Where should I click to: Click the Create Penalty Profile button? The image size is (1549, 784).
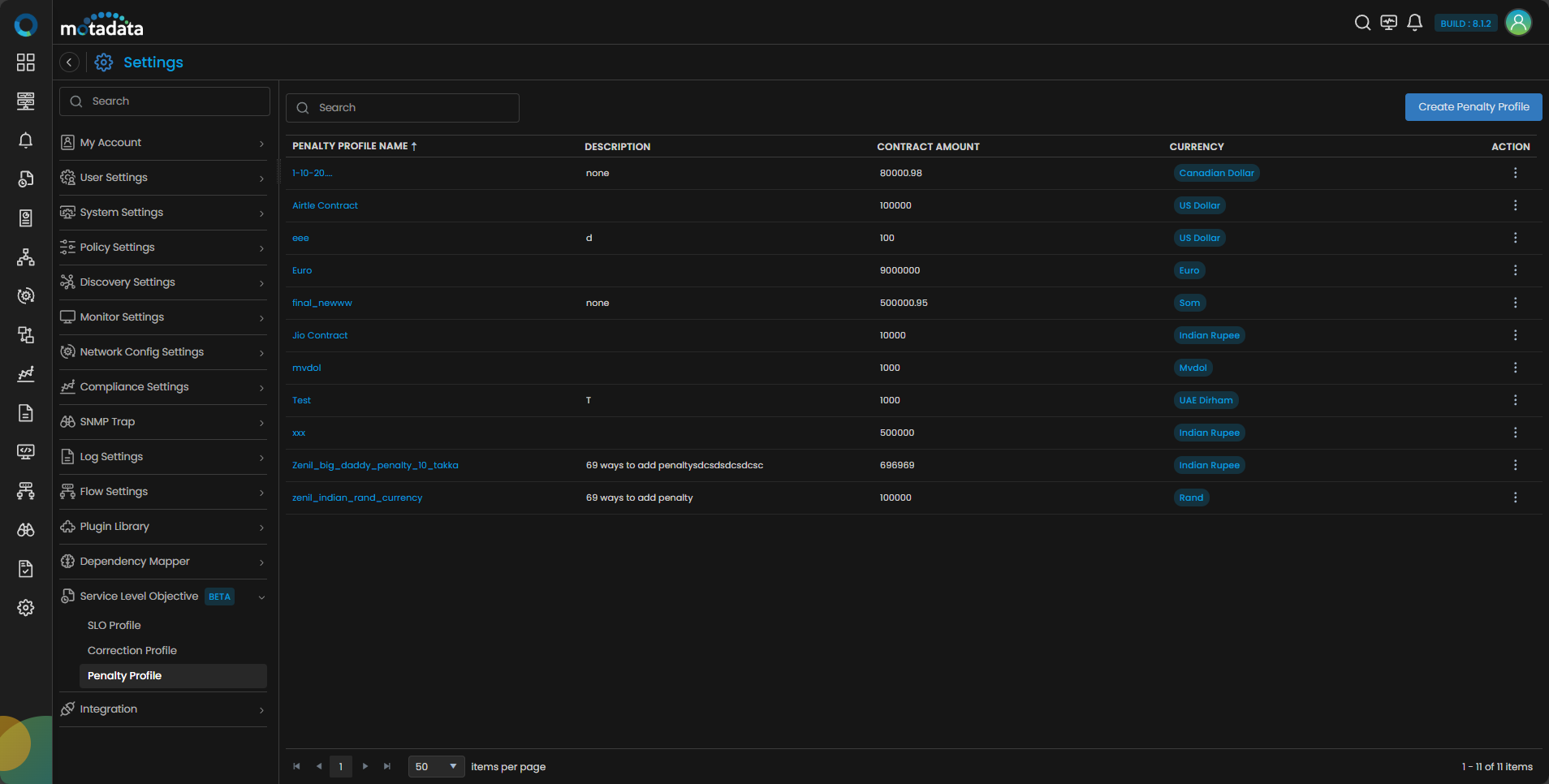point(1473,107)
